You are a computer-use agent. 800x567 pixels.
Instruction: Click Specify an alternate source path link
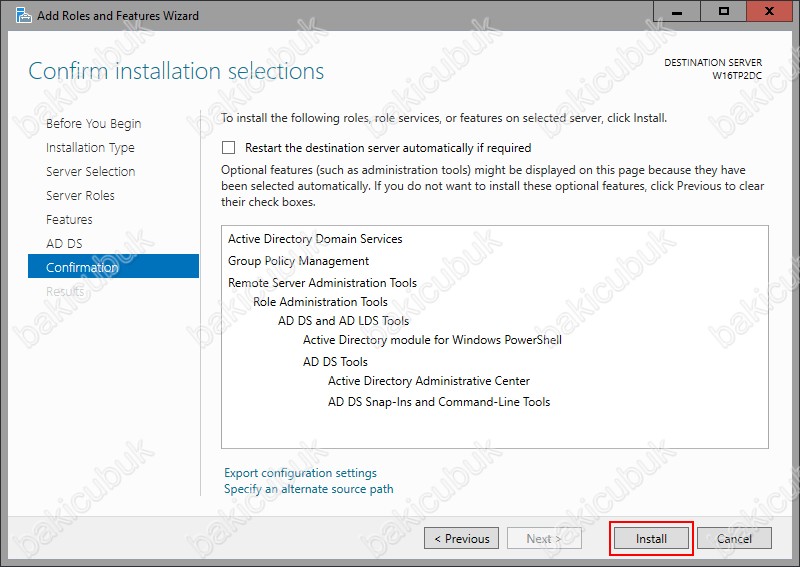[x=309, y=489]
